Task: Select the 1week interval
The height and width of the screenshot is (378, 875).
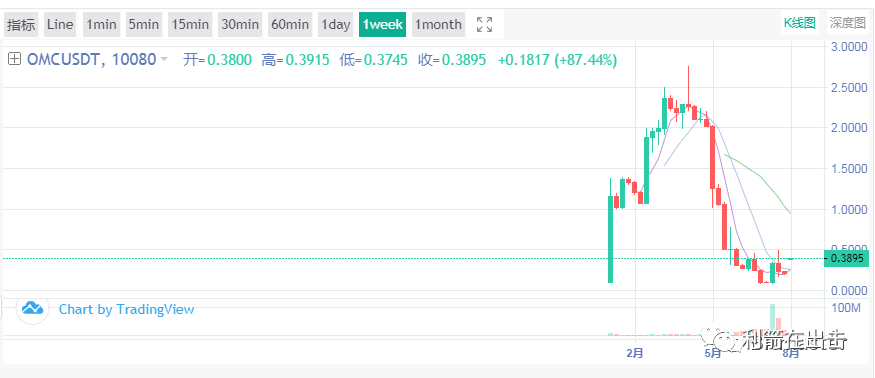Action: pos(382,25)
